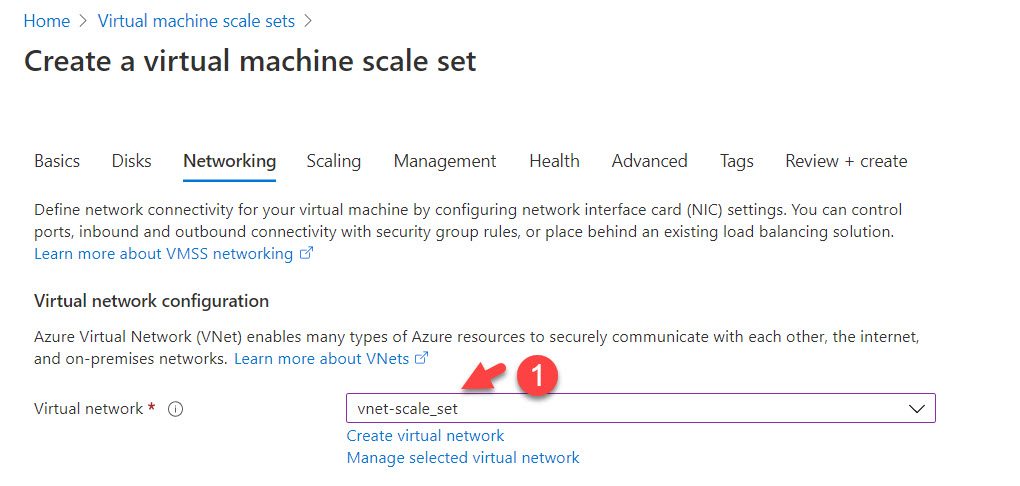Click external link icon after Learn about VNets

(x=422, y=358)
